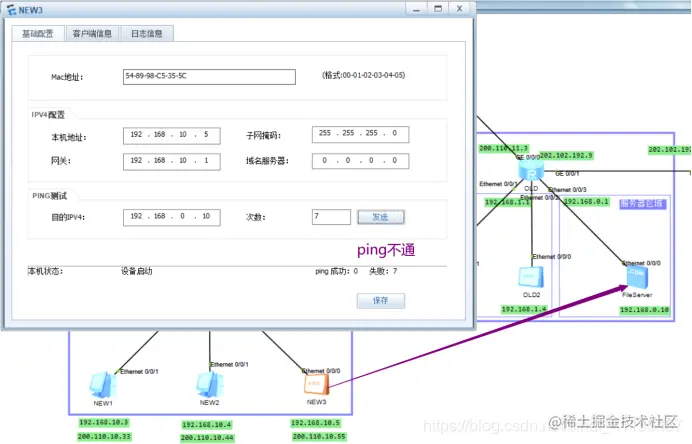Click the 200.110.10.55 label
Image resolution: width=692 pixels, height=444 pixels.
pos(319,436)
